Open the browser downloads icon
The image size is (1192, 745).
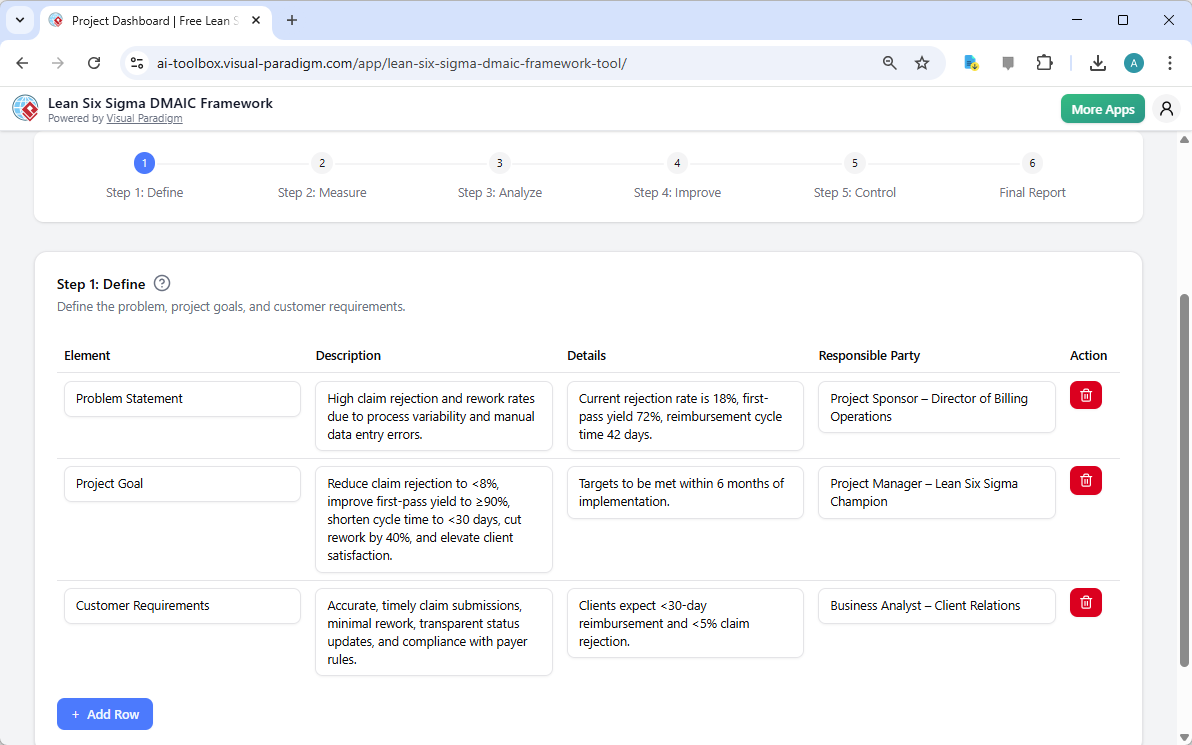click(1097, 62)
